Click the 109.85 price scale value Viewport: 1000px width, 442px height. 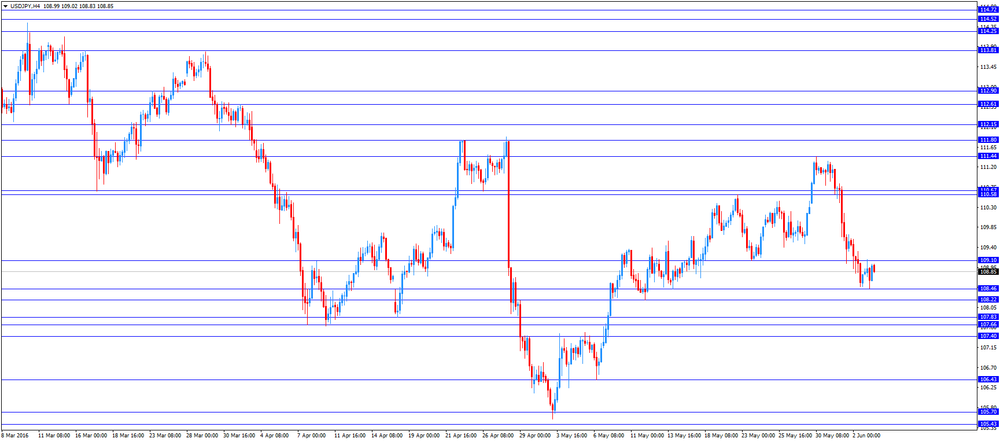(x=989, y=228)
